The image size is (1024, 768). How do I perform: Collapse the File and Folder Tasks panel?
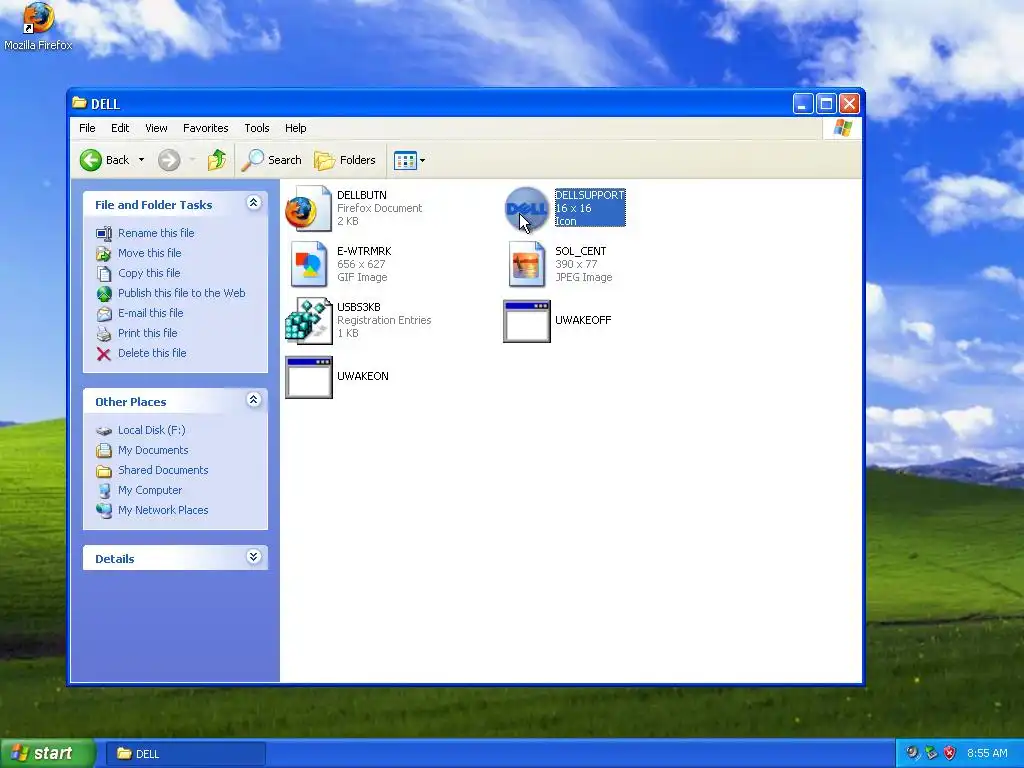253,203
